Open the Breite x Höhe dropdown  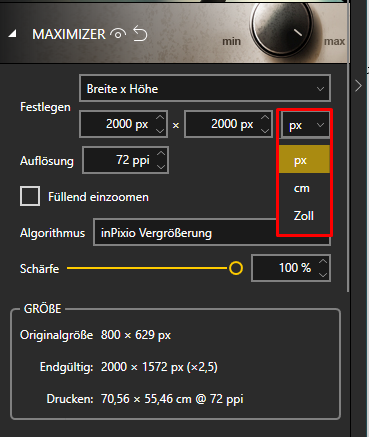click(205, 88)
